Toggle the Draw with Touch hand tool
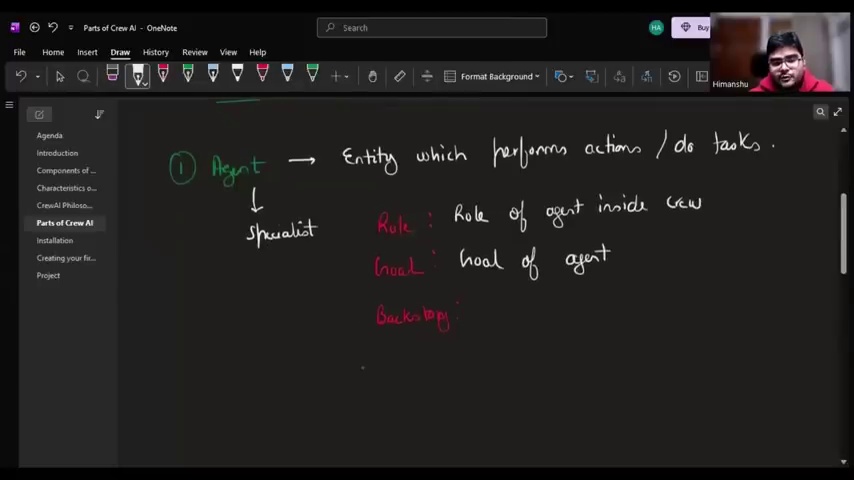Screen dimensions: 854x480 373,77
